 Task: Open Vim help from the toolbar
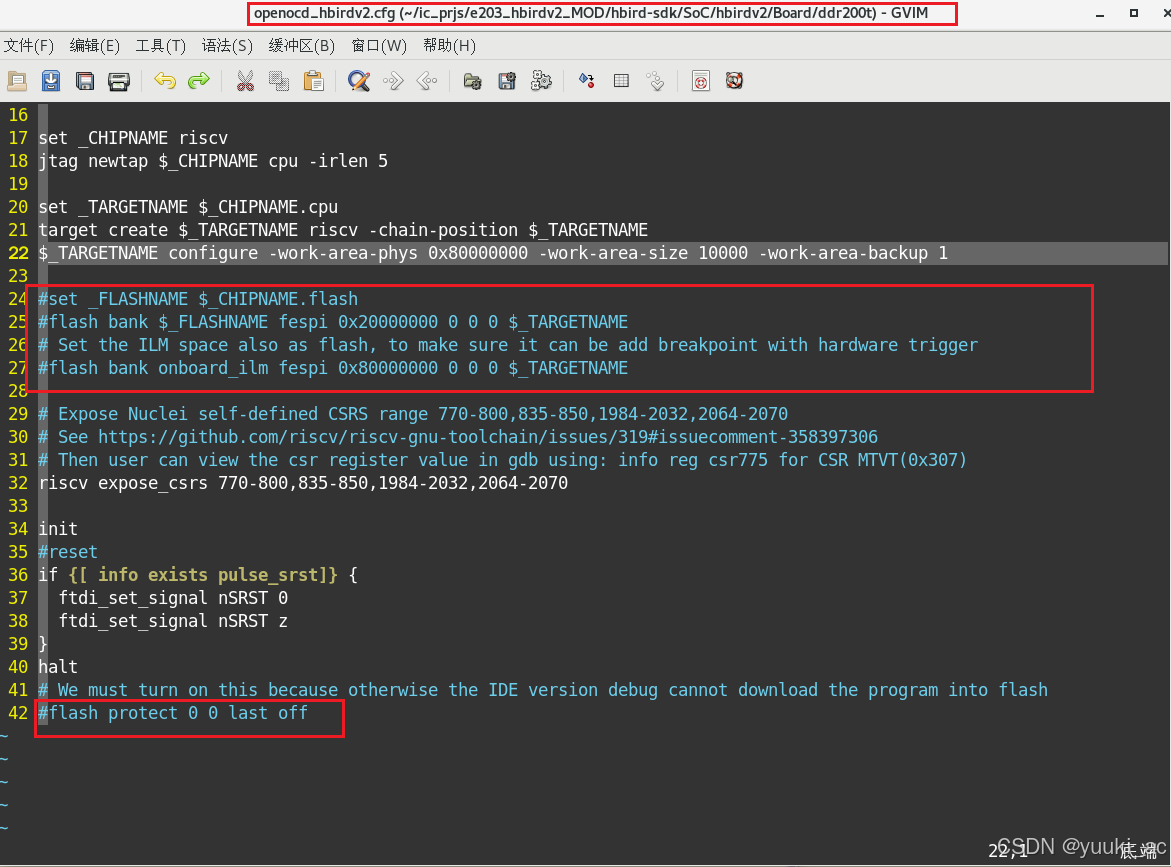coord(701,81)
